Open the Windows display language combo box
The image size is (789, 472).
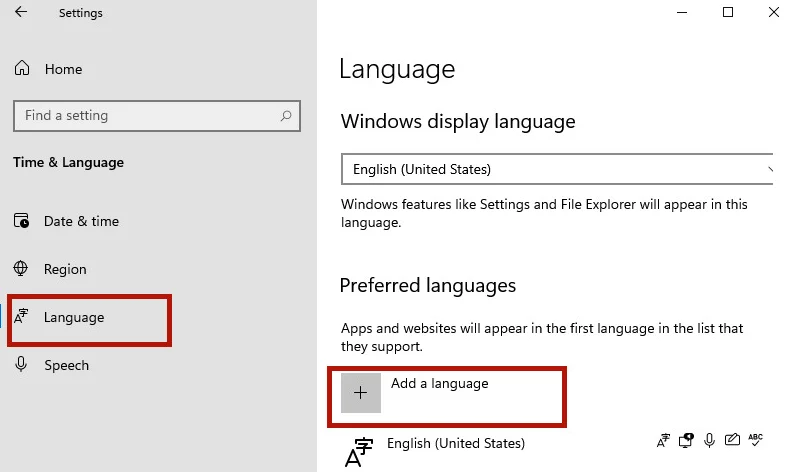[557, 169]
